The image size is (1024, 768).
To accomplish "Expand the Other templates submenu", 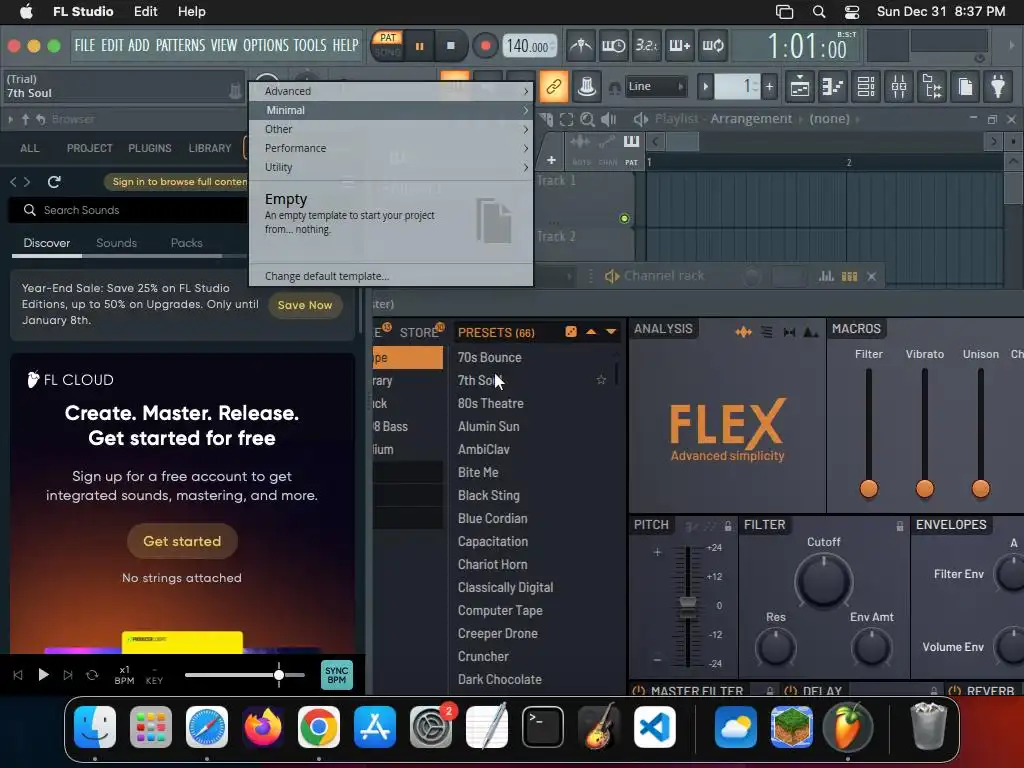I will (391, 129).
